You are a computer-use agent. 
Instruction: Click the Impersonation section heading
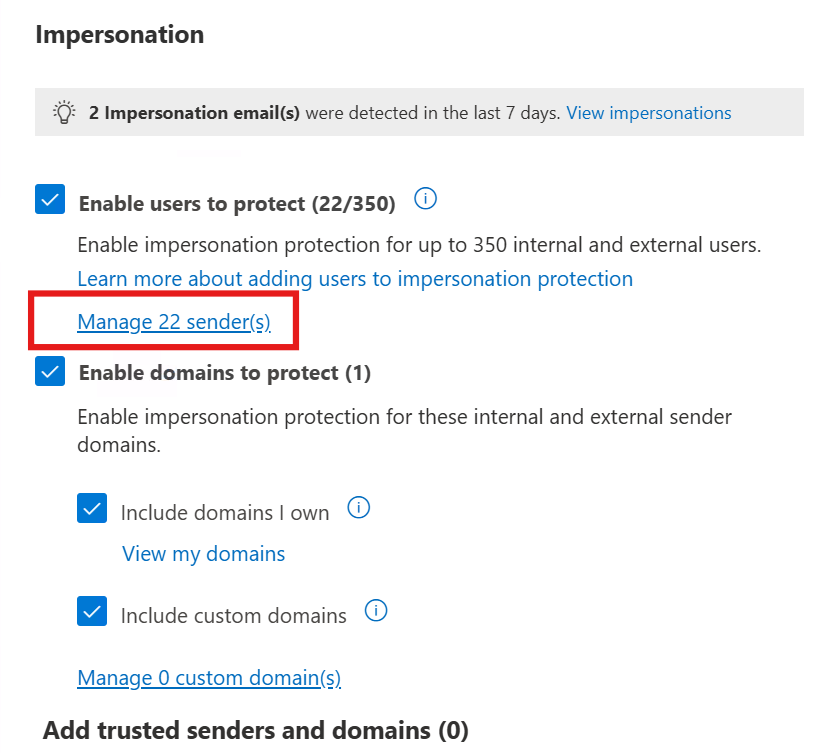(119, 35)
